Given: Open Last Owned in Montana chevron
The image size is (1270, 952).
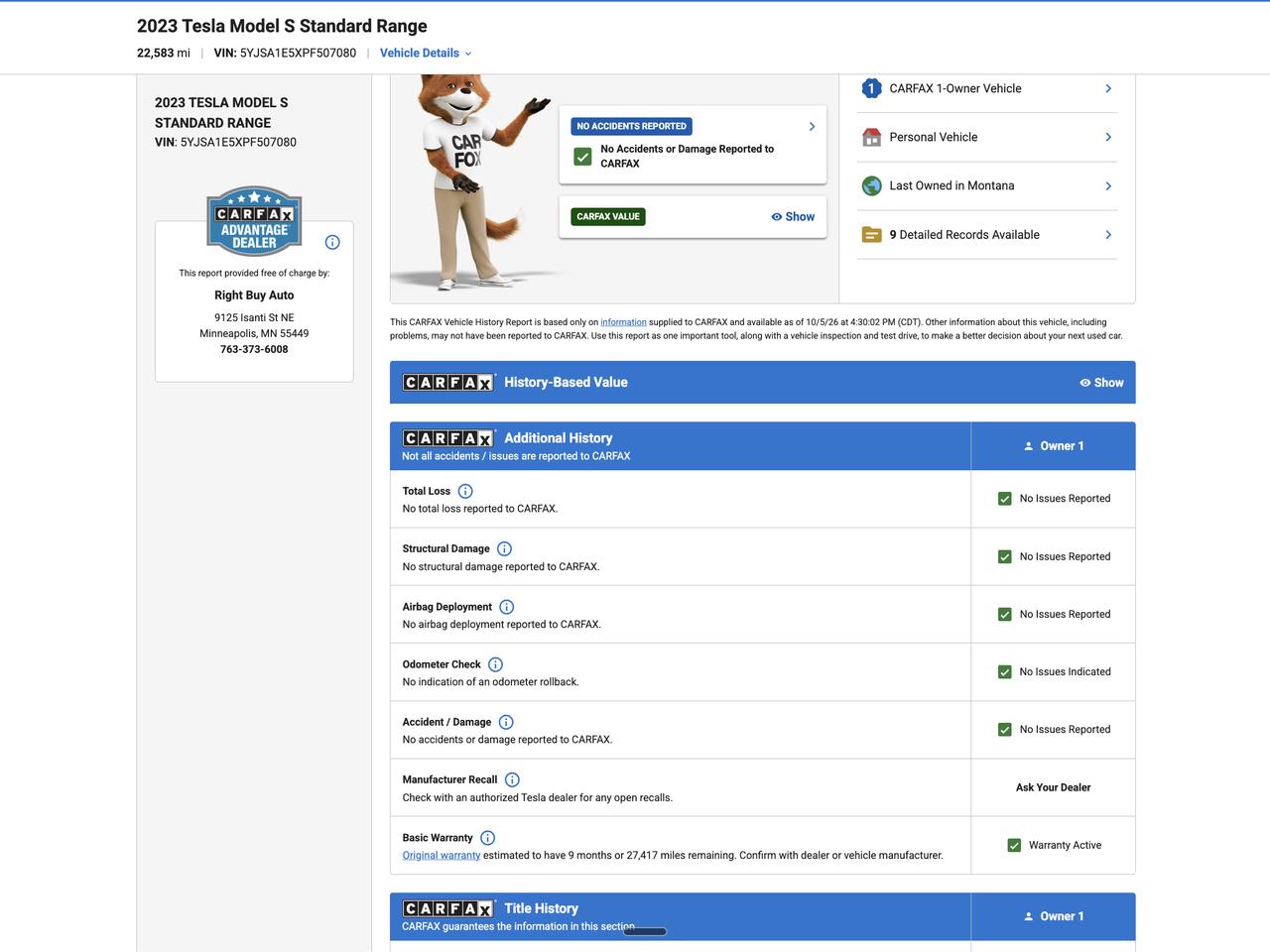Looking at the screenshot, I should [x=1108, y=185].
